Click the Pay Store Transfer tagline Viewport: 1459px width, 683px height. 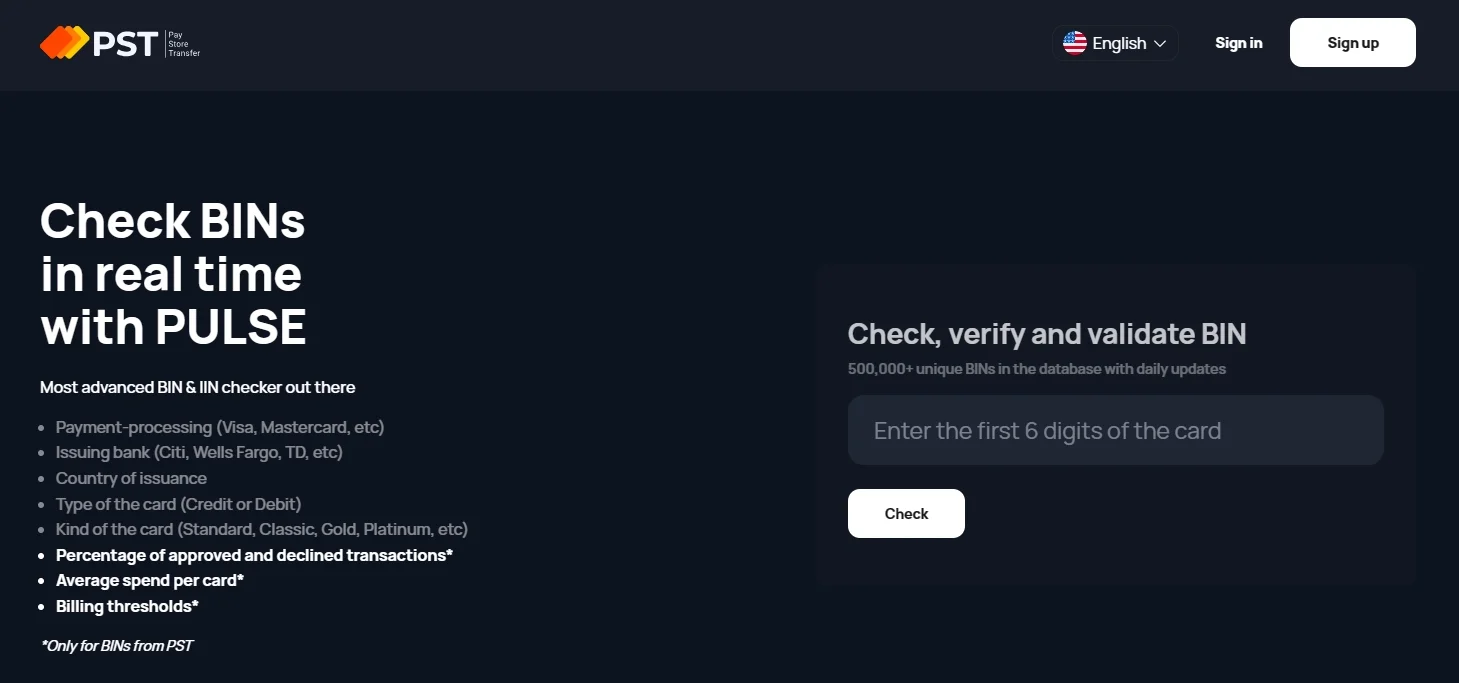[x=183, y=43]
